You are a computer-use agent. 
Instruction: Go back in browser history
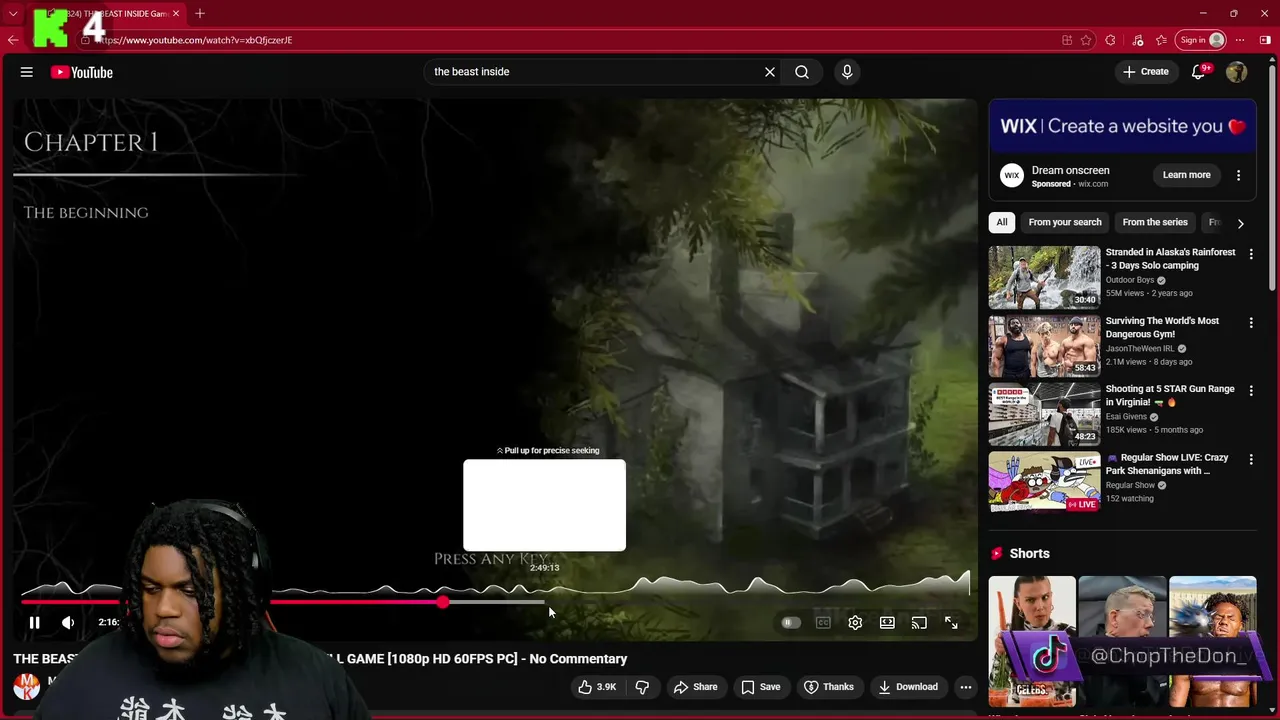tap(13, 40)
